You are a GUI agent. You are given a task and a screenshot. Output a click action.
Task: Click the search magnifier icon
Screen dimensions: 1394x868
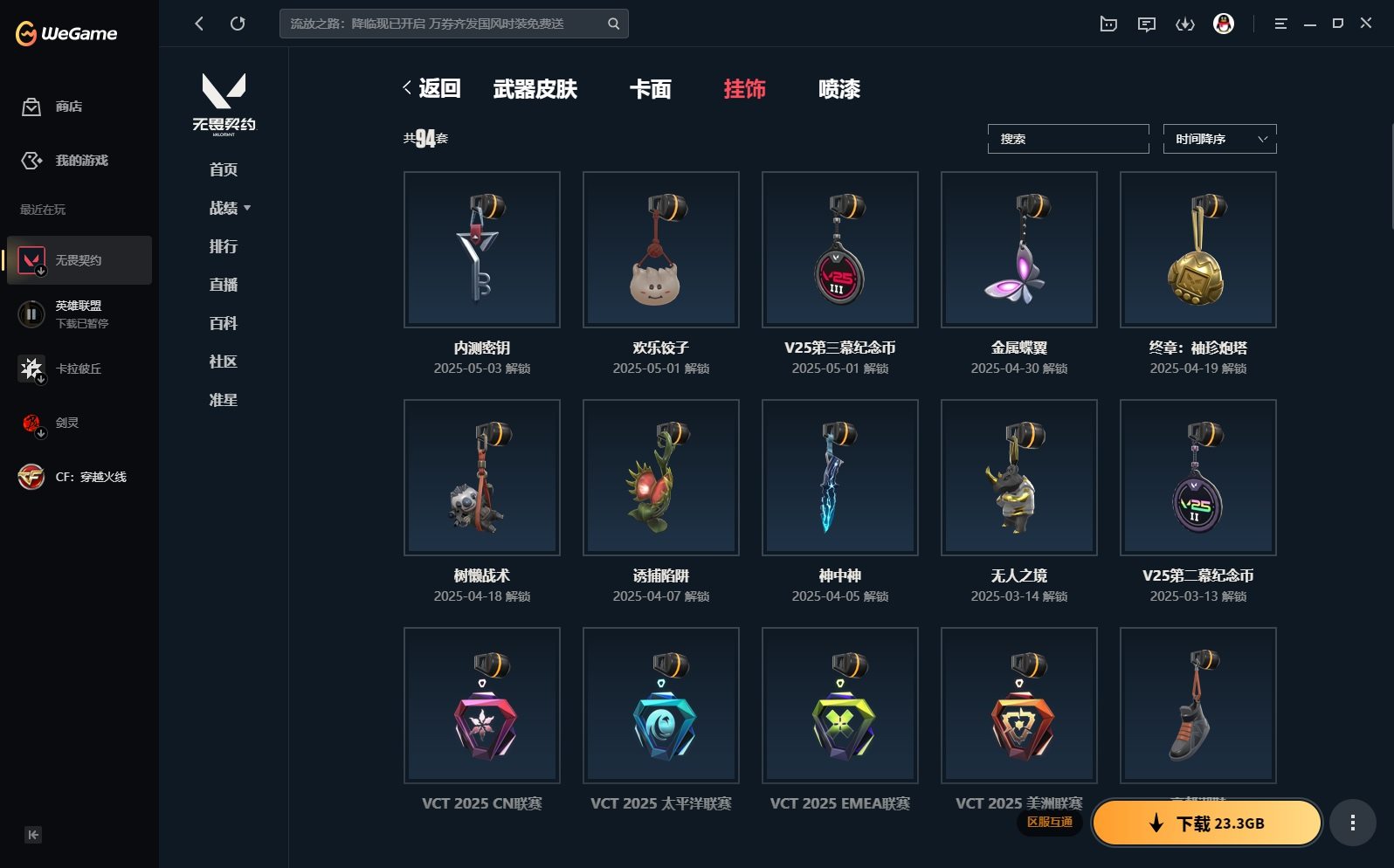[613, 24]
